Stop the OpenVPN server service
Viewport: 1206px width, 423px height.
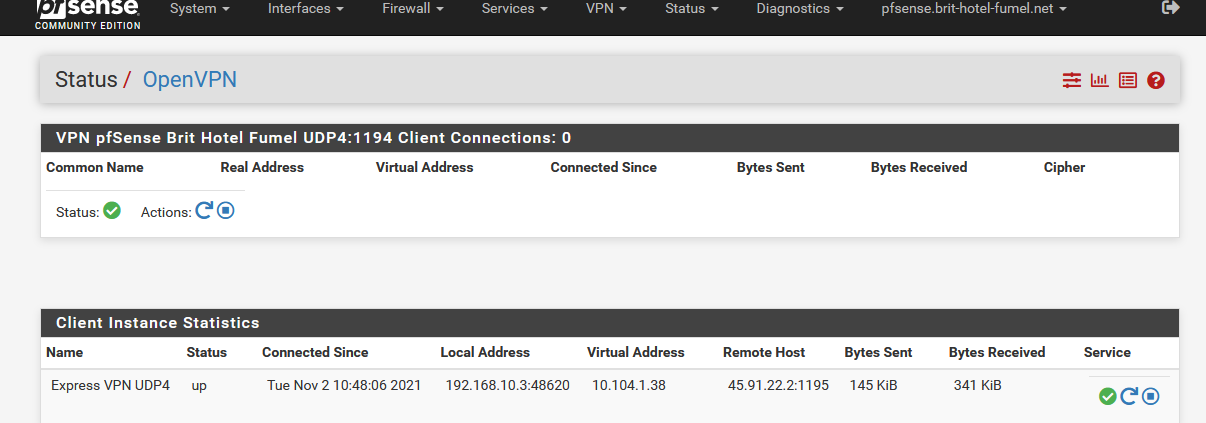[226, 211]
